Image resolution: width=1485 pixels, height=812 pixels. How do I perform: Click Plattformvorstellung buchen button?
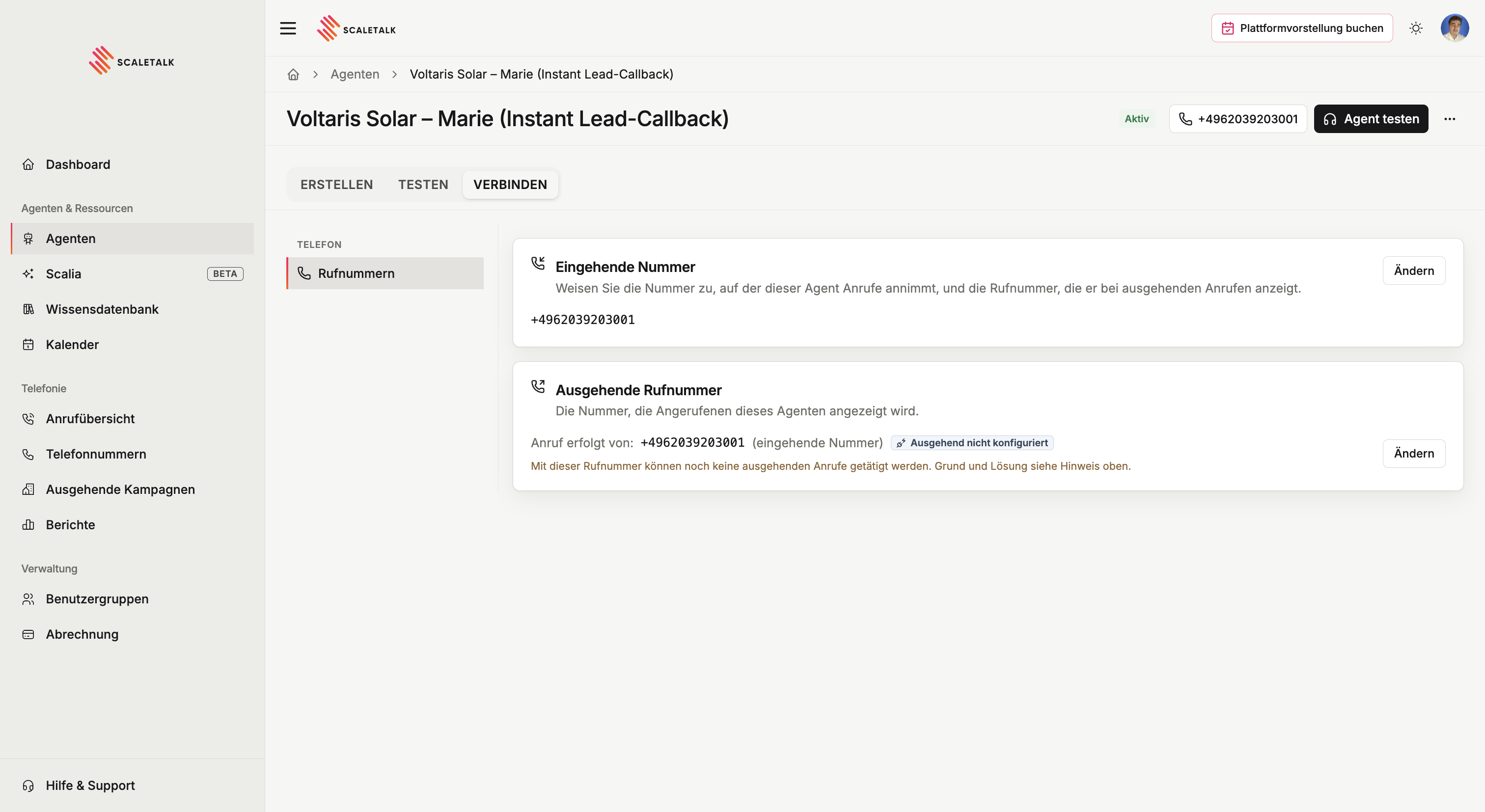tap(1302, 28)
